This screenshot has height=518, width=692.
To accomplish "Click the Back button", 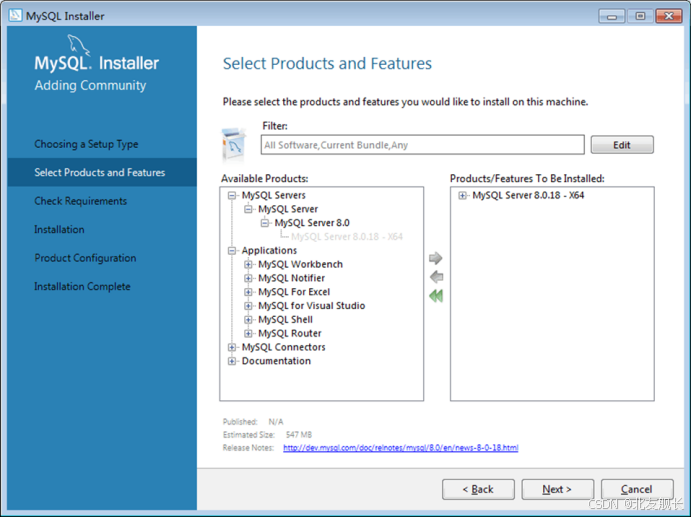I will [478, 489].
